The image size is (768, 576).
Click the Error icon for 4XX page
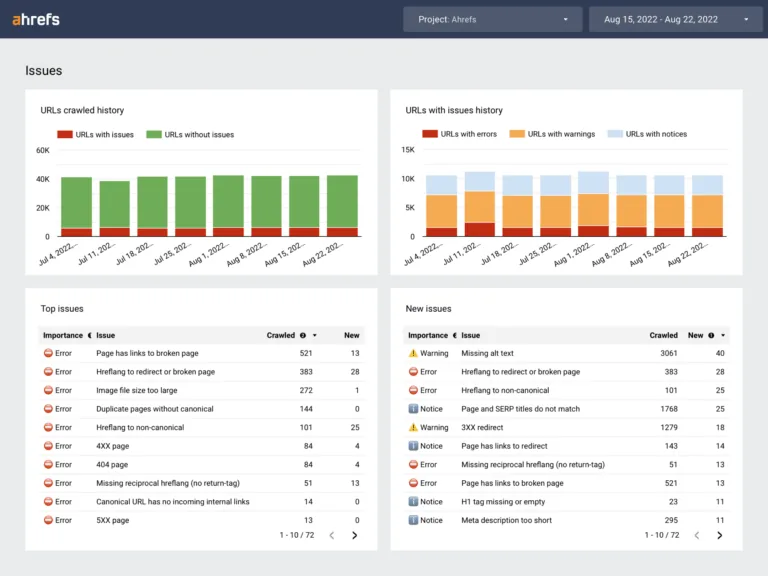tap(48, 446)
